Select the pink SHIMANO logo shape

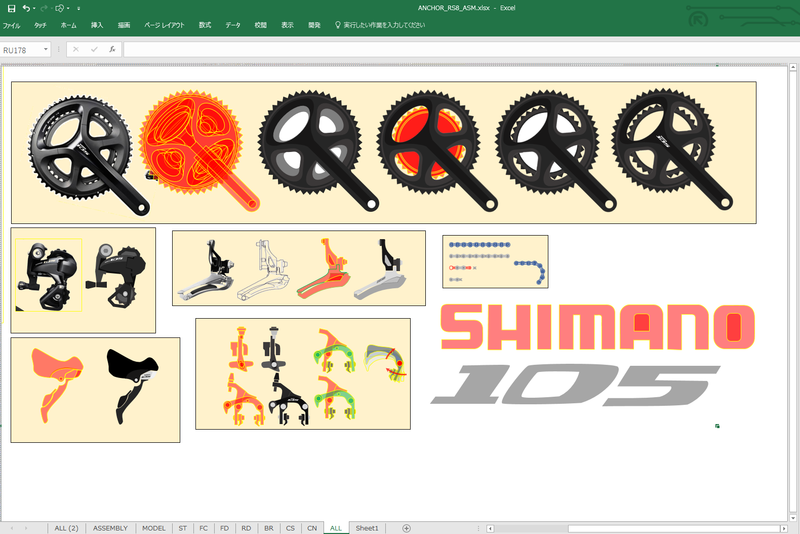(598, 327)
